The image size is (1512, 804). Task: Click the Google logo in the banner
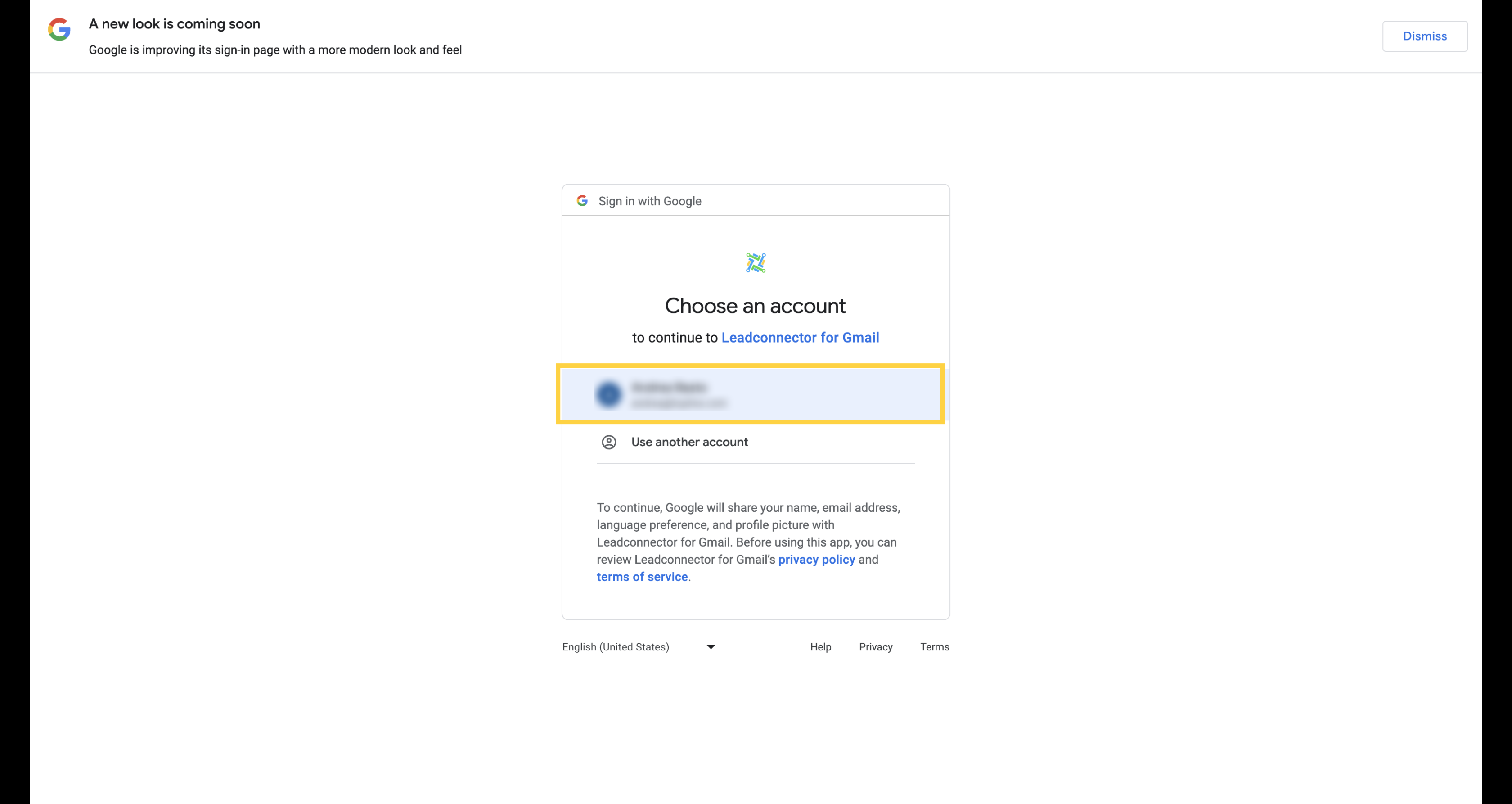point(59,29)
